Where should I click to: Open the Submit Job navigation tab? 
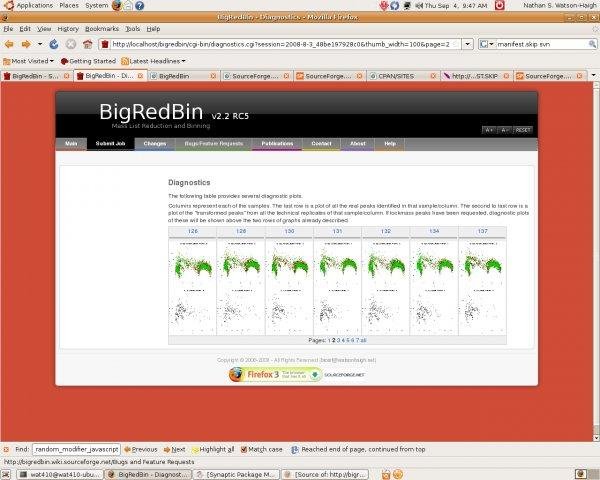click(110, 144)
